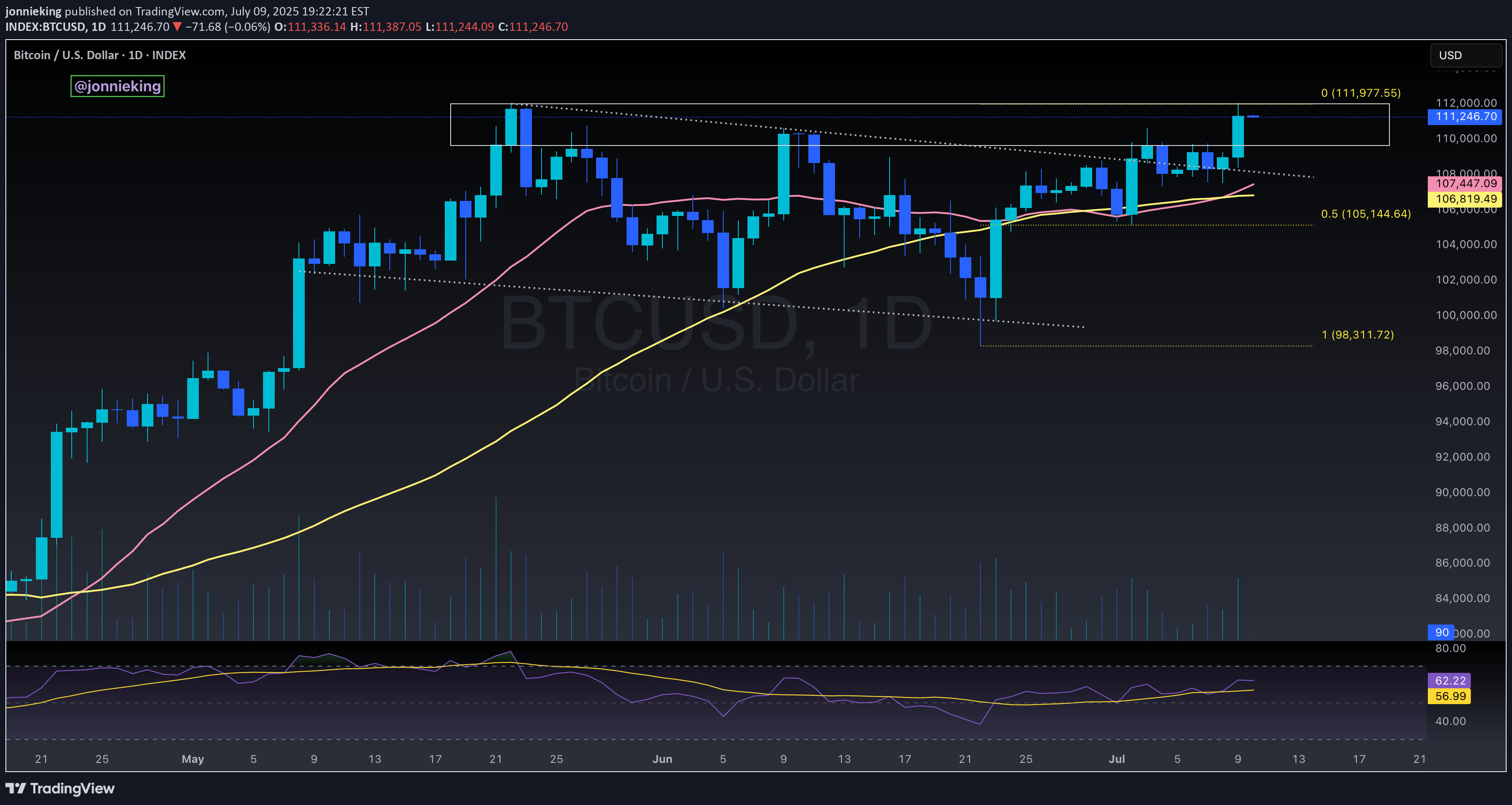Click the high value H:111,387.05
Viewport: 1512px width, 805px height.
(386, 26)
